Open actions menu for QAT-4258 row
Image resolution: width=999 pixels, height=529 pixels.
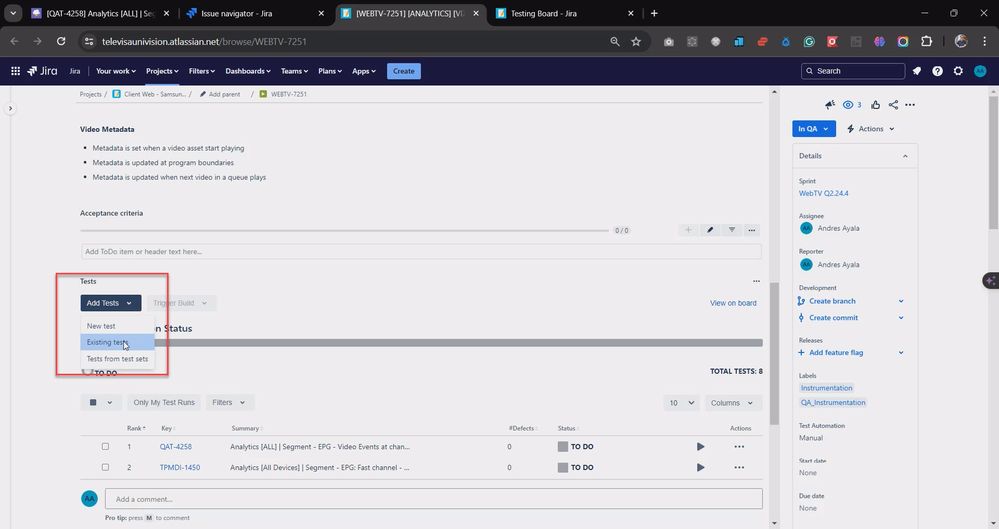click(739, 447)
